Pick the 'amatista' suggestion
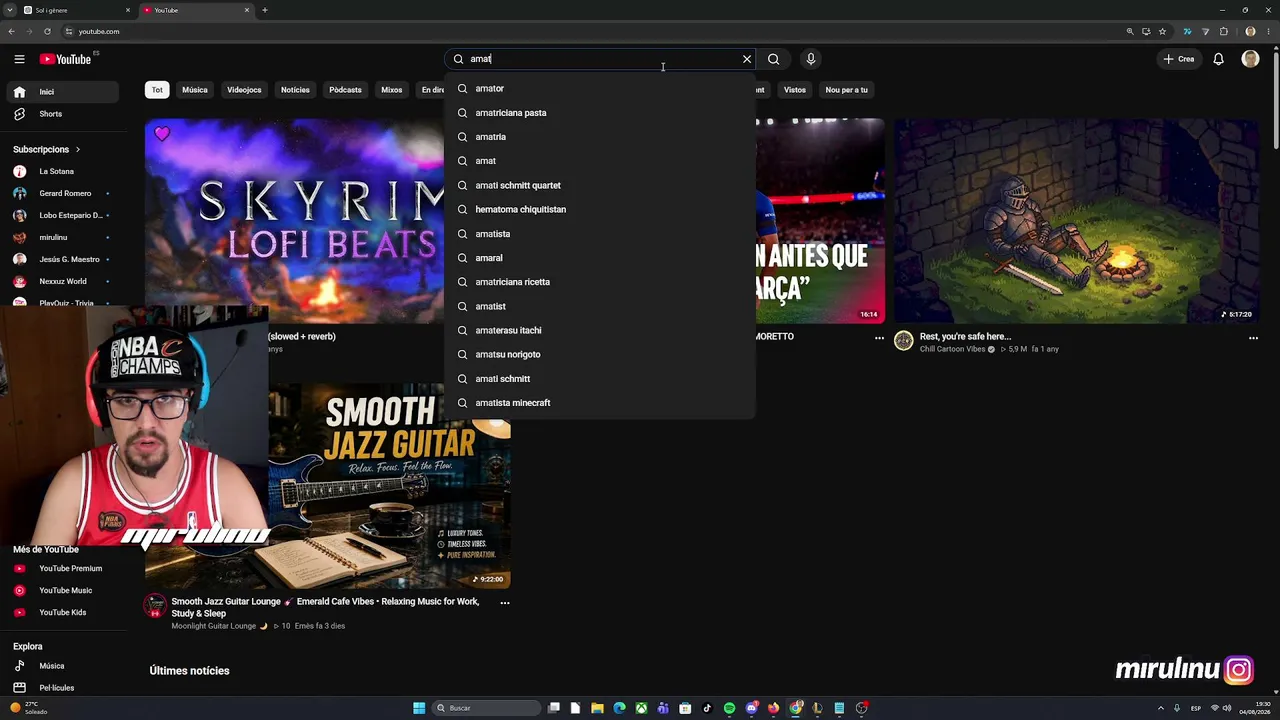This screenshot has height=720, width=1280. coord(600,234)
